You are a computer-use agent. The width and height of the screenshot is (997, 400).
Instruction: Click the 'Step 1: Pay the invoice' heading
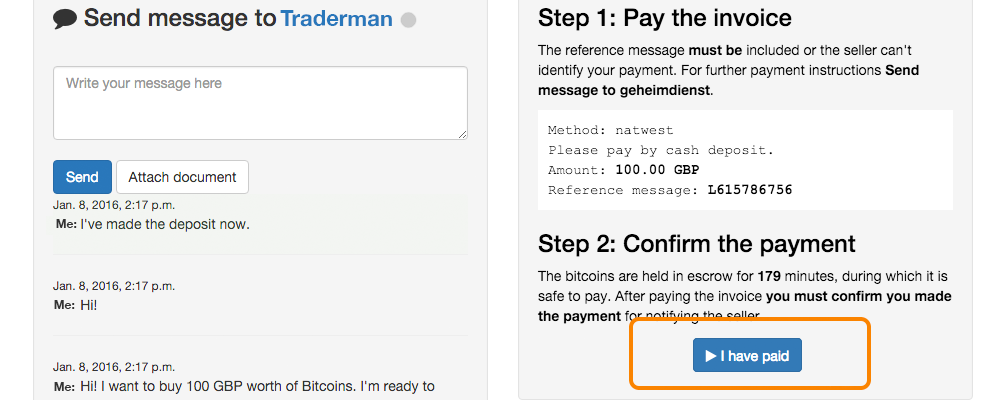pyautogui.click(x=664, y=18)
